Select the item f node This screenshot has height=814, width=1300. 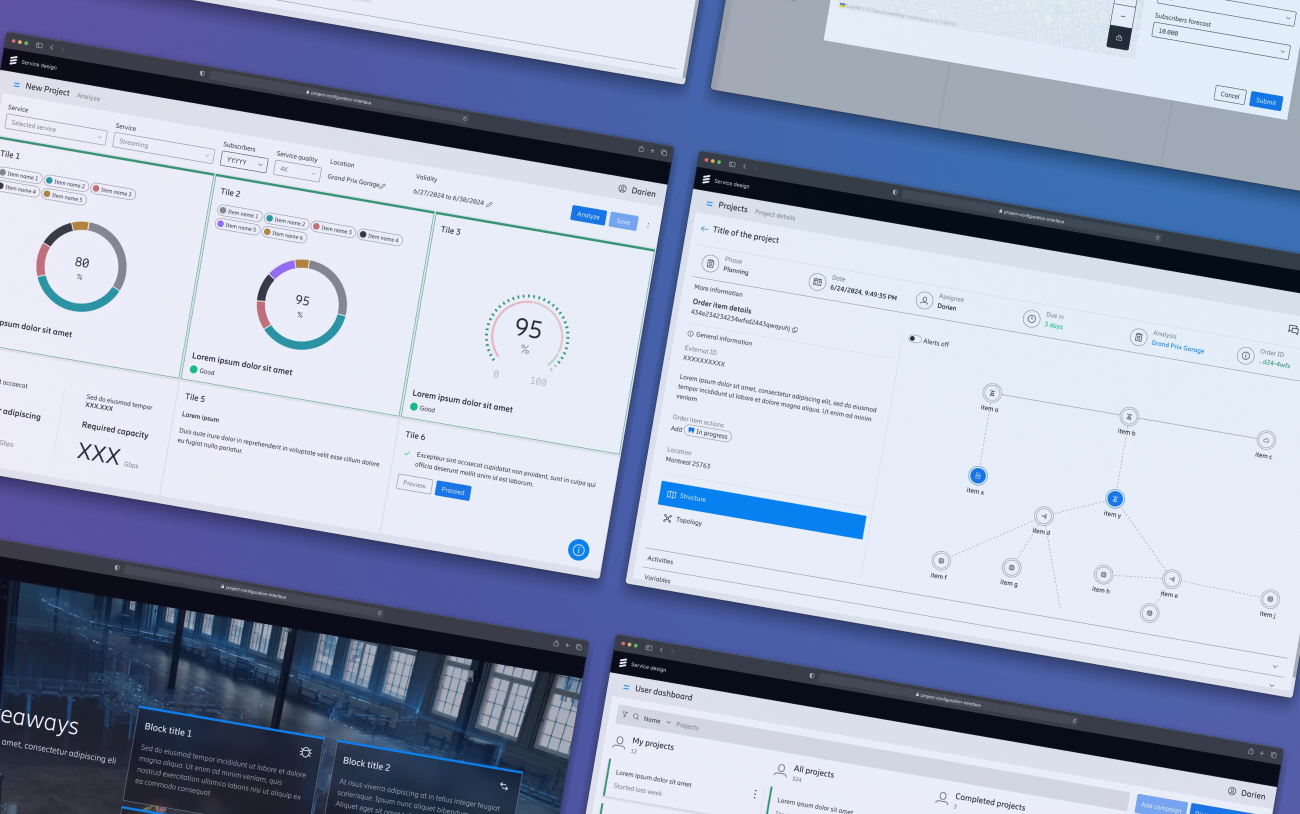click(x=940, y=561)
